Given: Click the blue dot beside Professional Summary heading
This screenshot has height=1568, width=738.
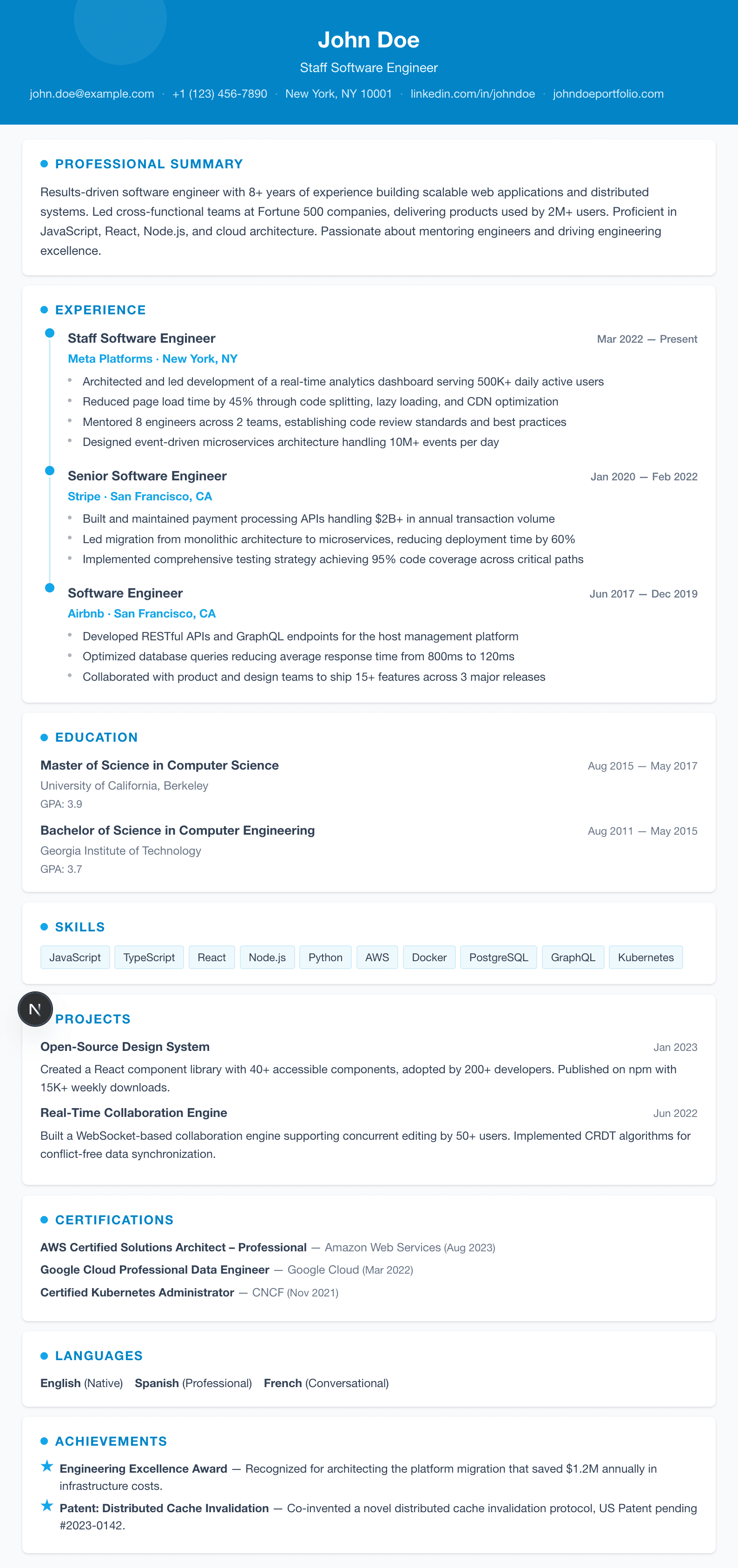Looking at the screenshot, I should coord(44,164).
